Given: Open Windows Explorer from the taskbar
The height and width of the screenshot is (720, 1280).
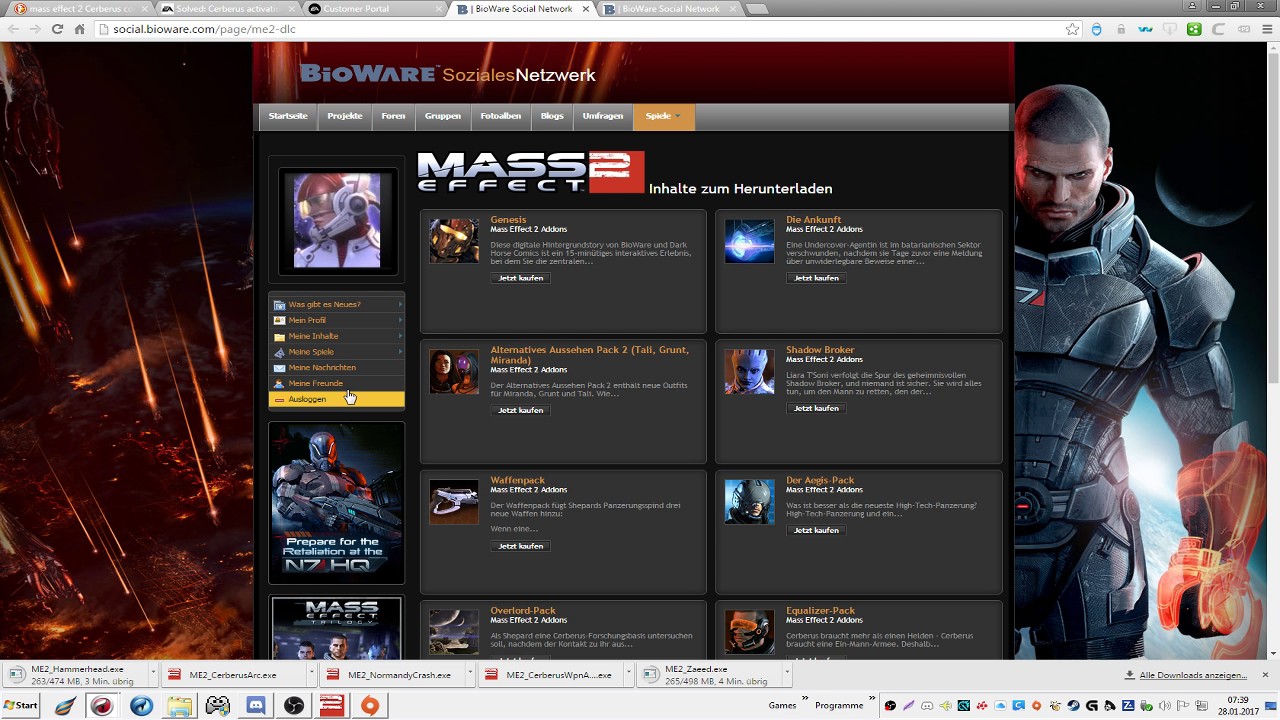Looking at the screenshot, I should pyautogui.click(x=179, y=705).
